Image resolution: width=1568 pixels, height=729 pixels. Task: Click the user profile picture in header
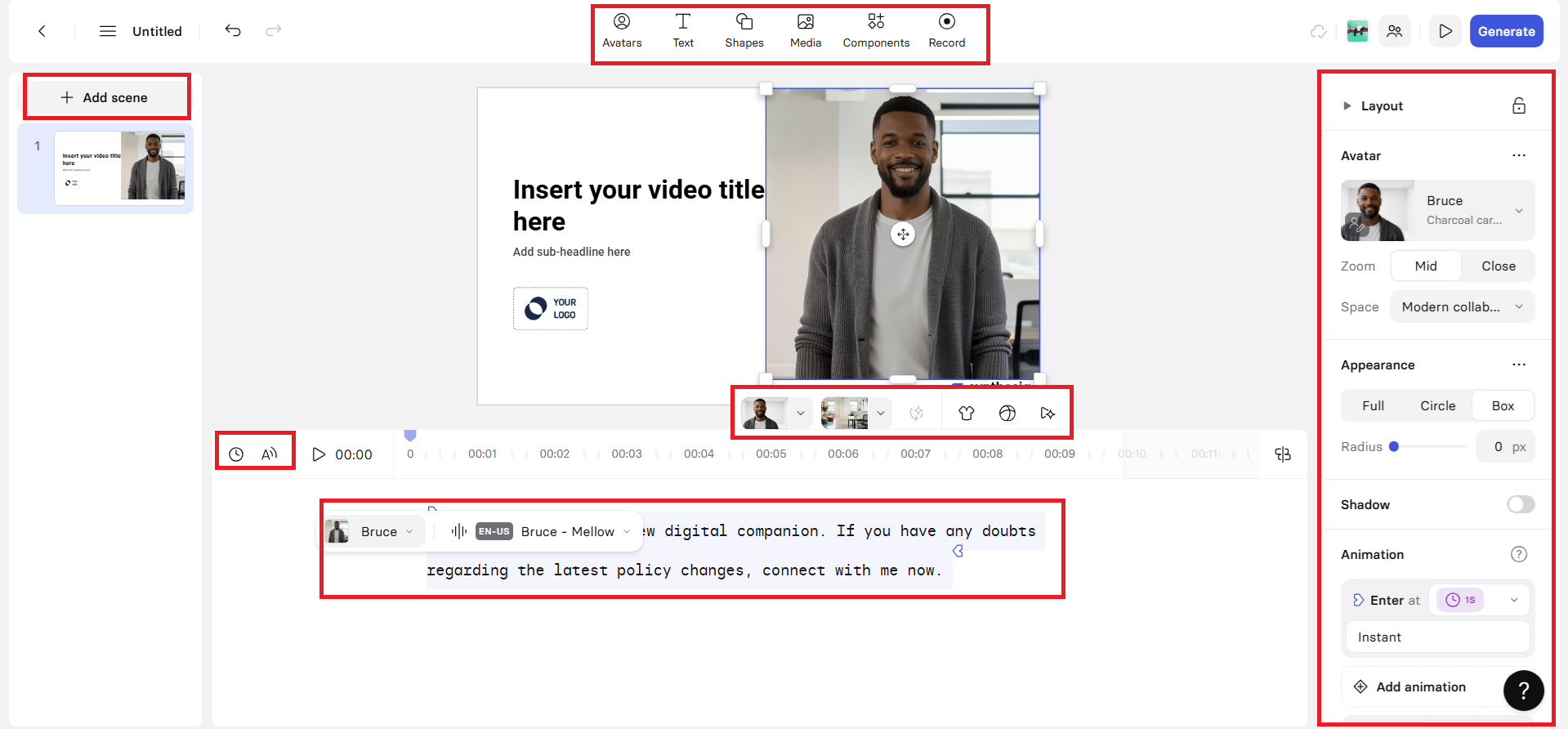click(1357, 31)
